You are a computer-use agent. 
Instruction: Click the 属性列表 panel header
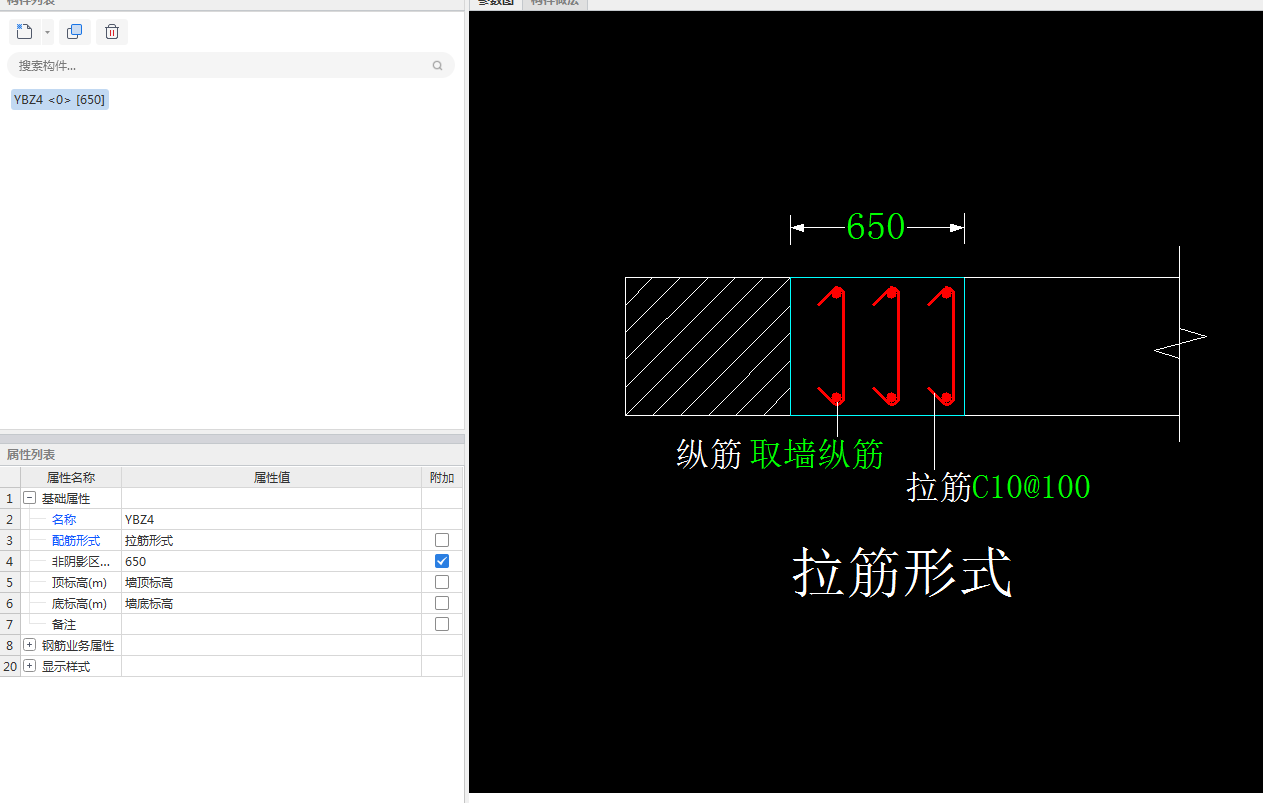pos(31,455)
